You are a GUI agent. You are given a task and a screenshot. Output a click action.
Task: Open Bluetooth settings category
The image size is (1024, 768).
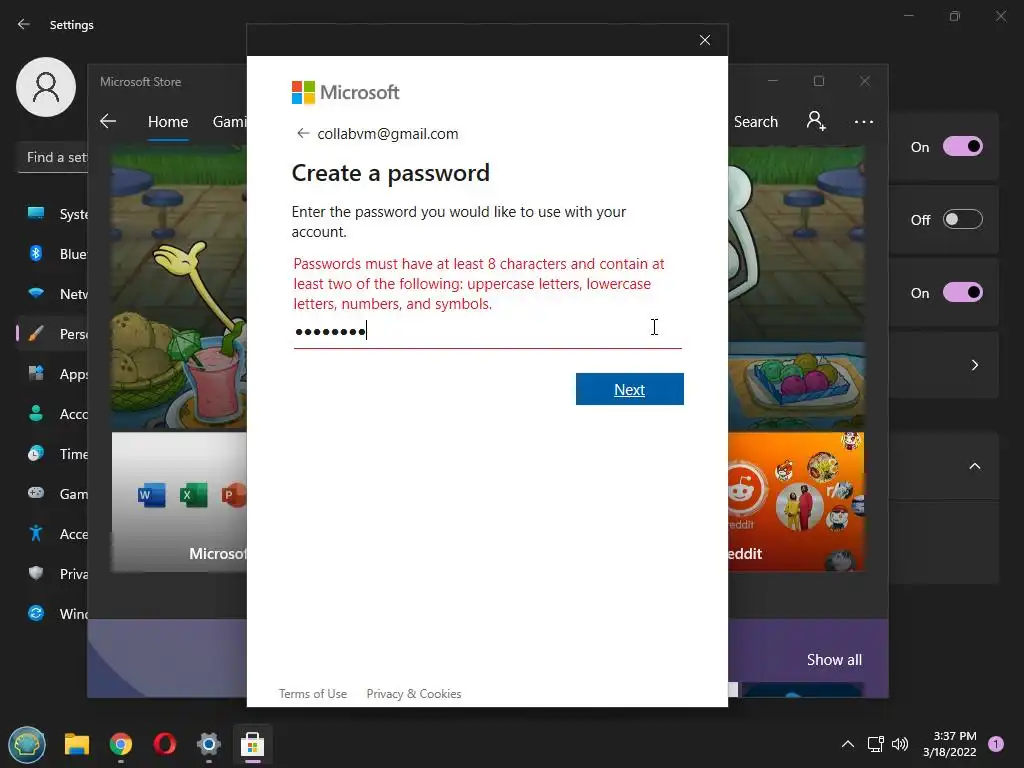coord(54,254)
